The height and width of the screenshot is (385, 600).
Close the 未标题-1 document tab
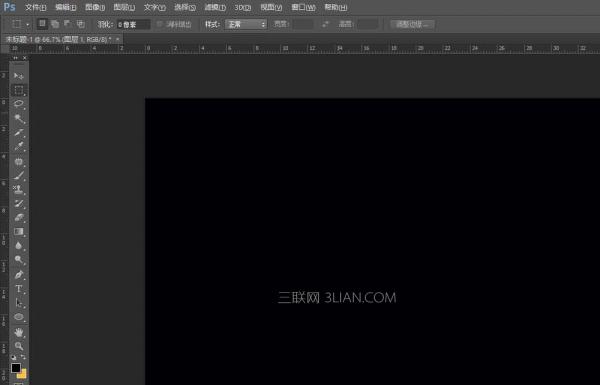[x=117, y=39]
